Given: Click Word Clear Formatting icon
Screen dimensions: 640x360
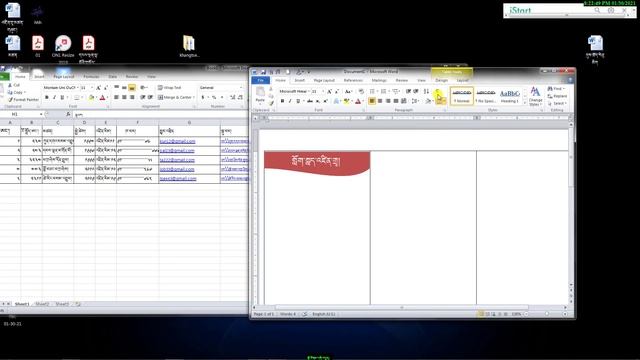Looking at the screenshot, I should coord(361,91).
